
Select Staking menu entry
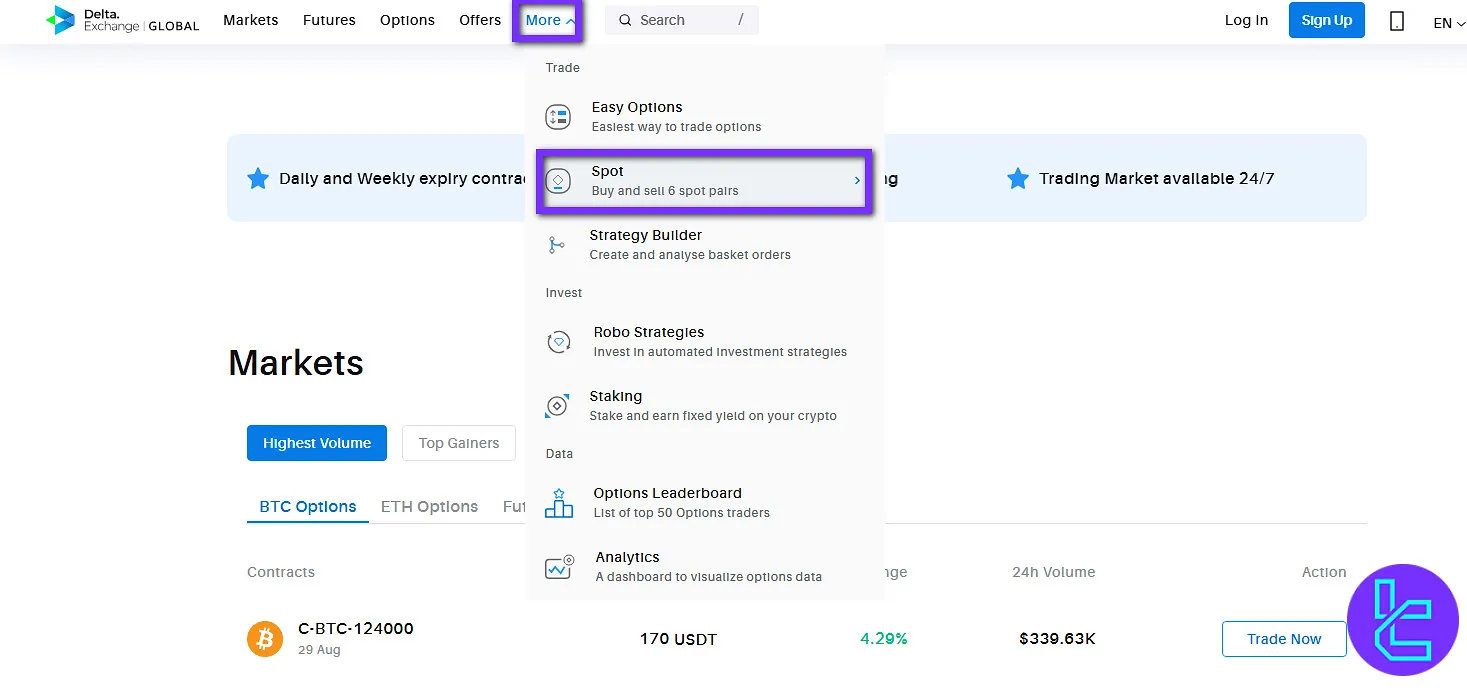click(x=705, y=406)
